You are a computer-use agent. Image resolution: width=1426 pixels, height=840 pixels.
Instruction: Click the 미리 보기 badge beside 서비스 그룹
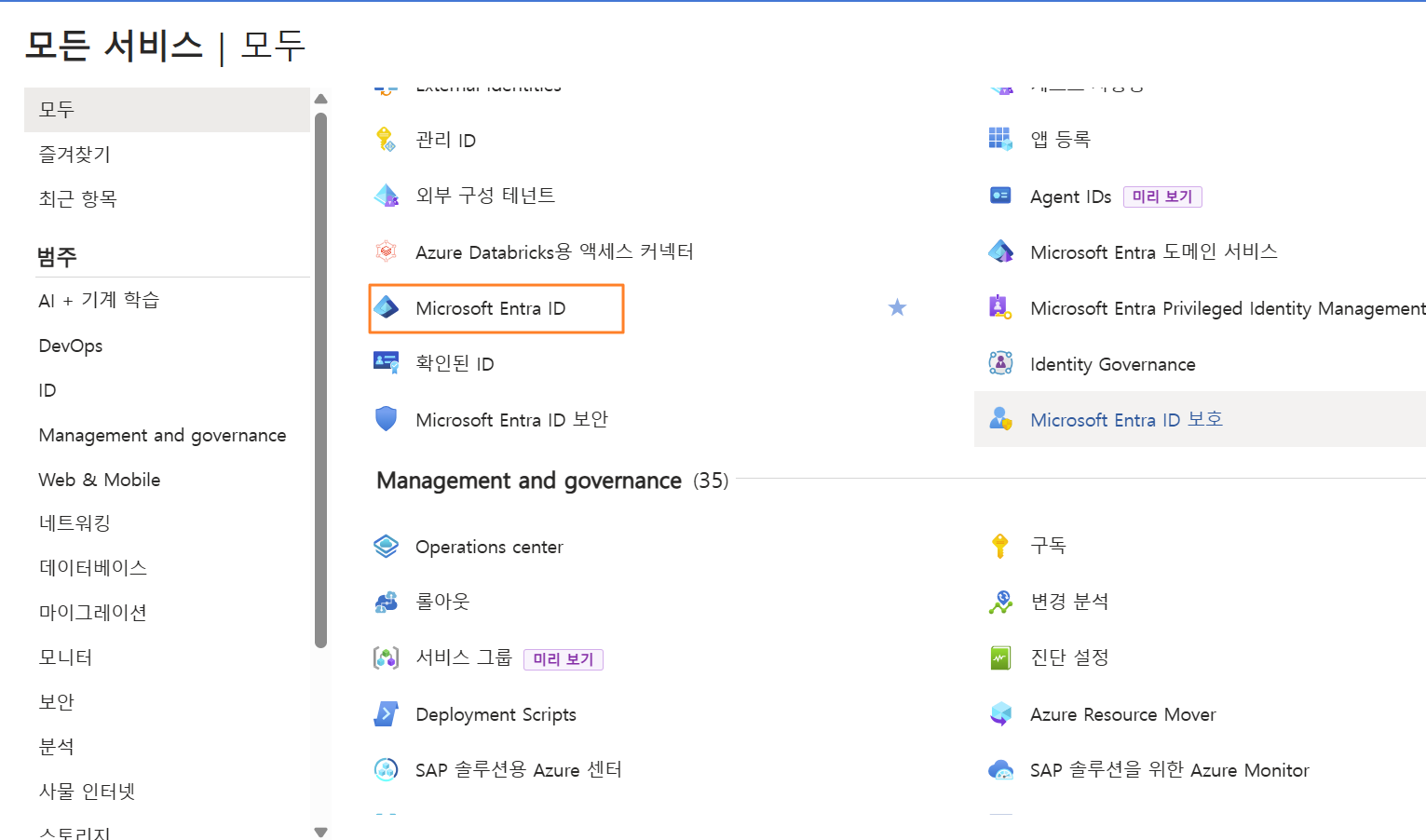[564, 659]
